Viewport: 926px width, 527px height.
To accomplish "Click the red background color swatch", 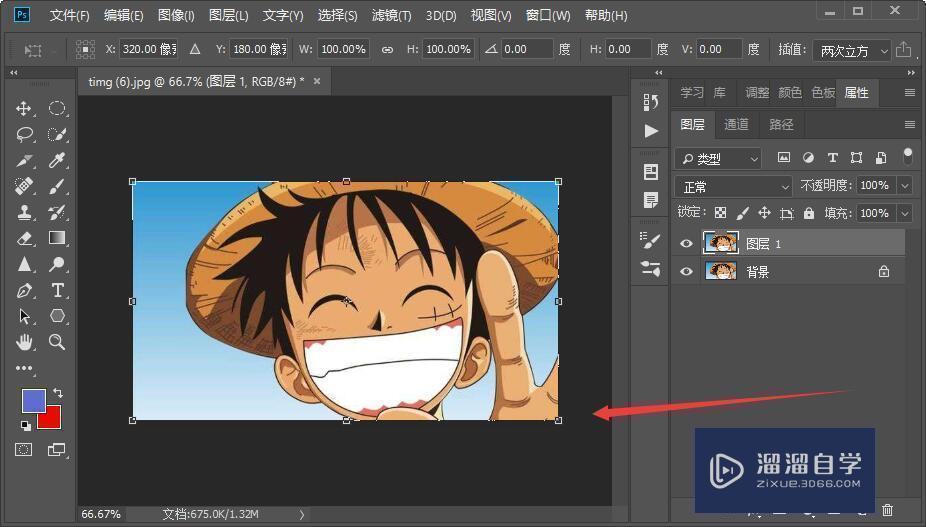I will pyautogui.click(x=52, y=419).
